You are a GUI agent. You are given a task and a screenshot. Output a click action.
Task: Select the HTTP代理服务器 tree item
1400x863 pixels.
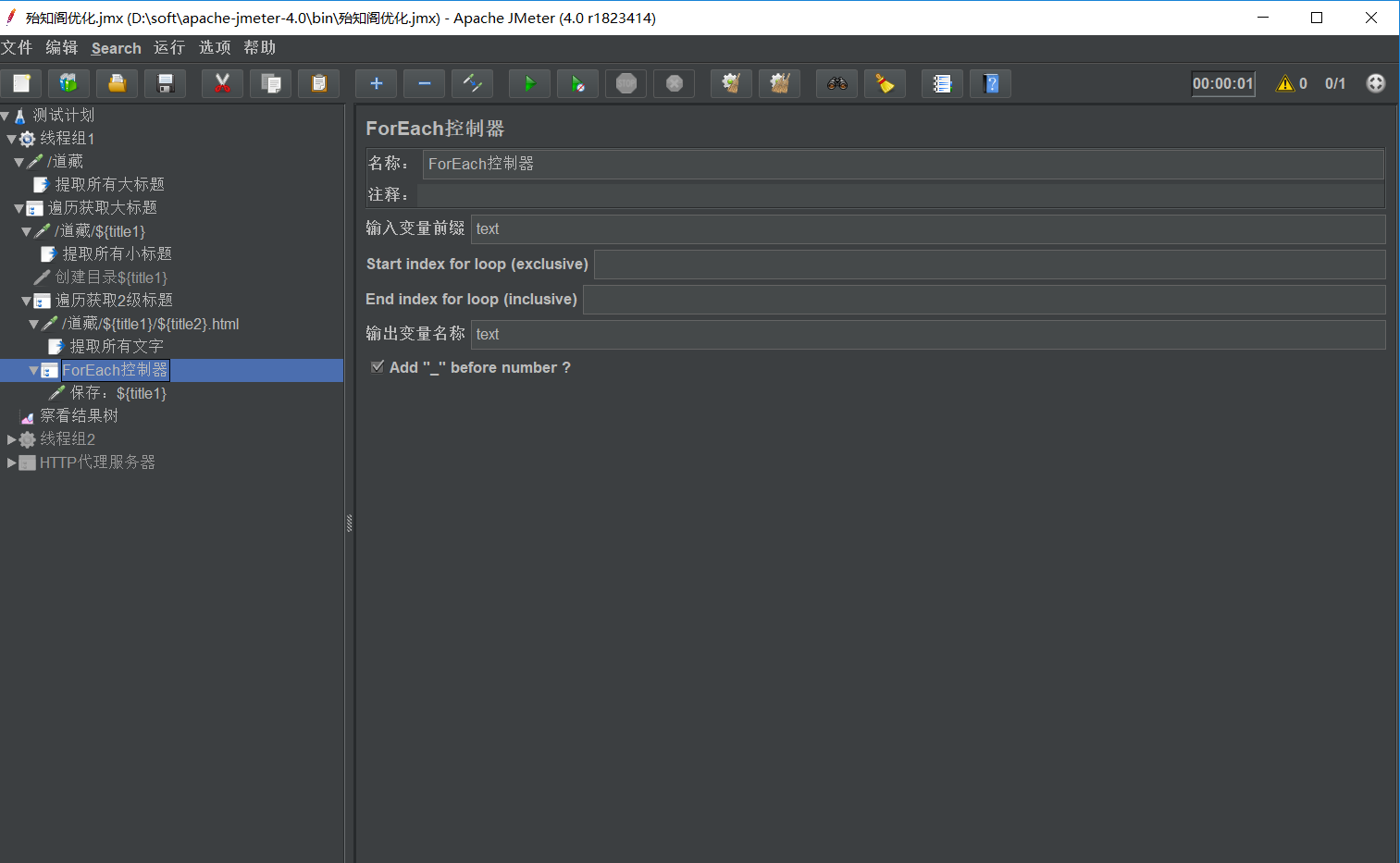pyautogui.click(x=97, y=462)
